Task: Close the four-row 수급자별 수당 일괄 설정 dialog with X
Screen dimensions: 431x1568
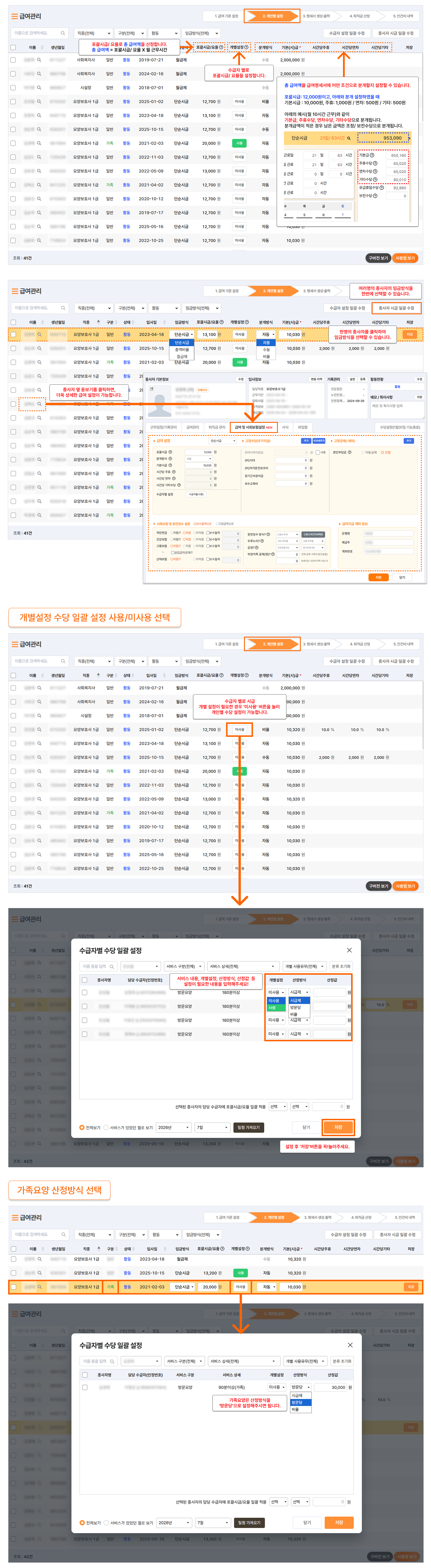Action: click(349, 950)
